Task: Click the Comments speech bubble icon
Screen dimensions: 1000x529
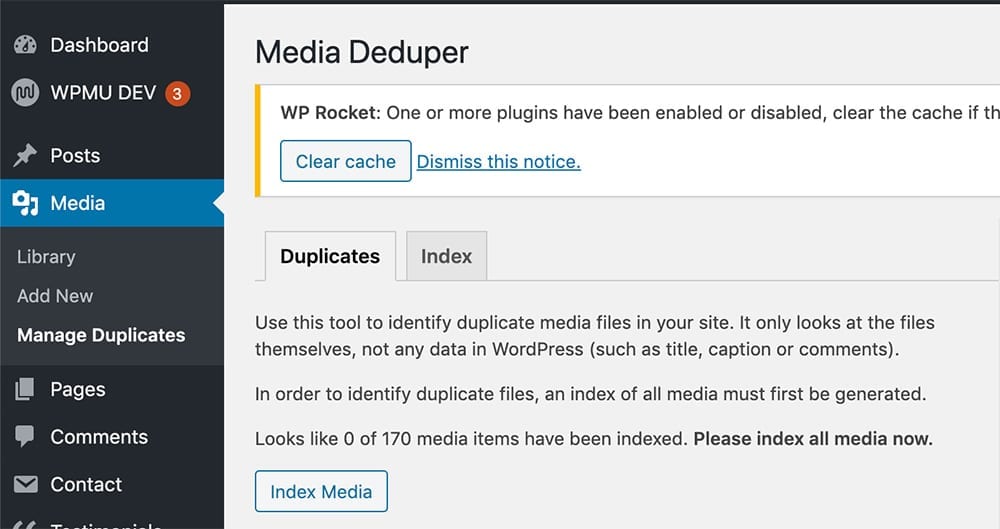Action: pos(25,436)
